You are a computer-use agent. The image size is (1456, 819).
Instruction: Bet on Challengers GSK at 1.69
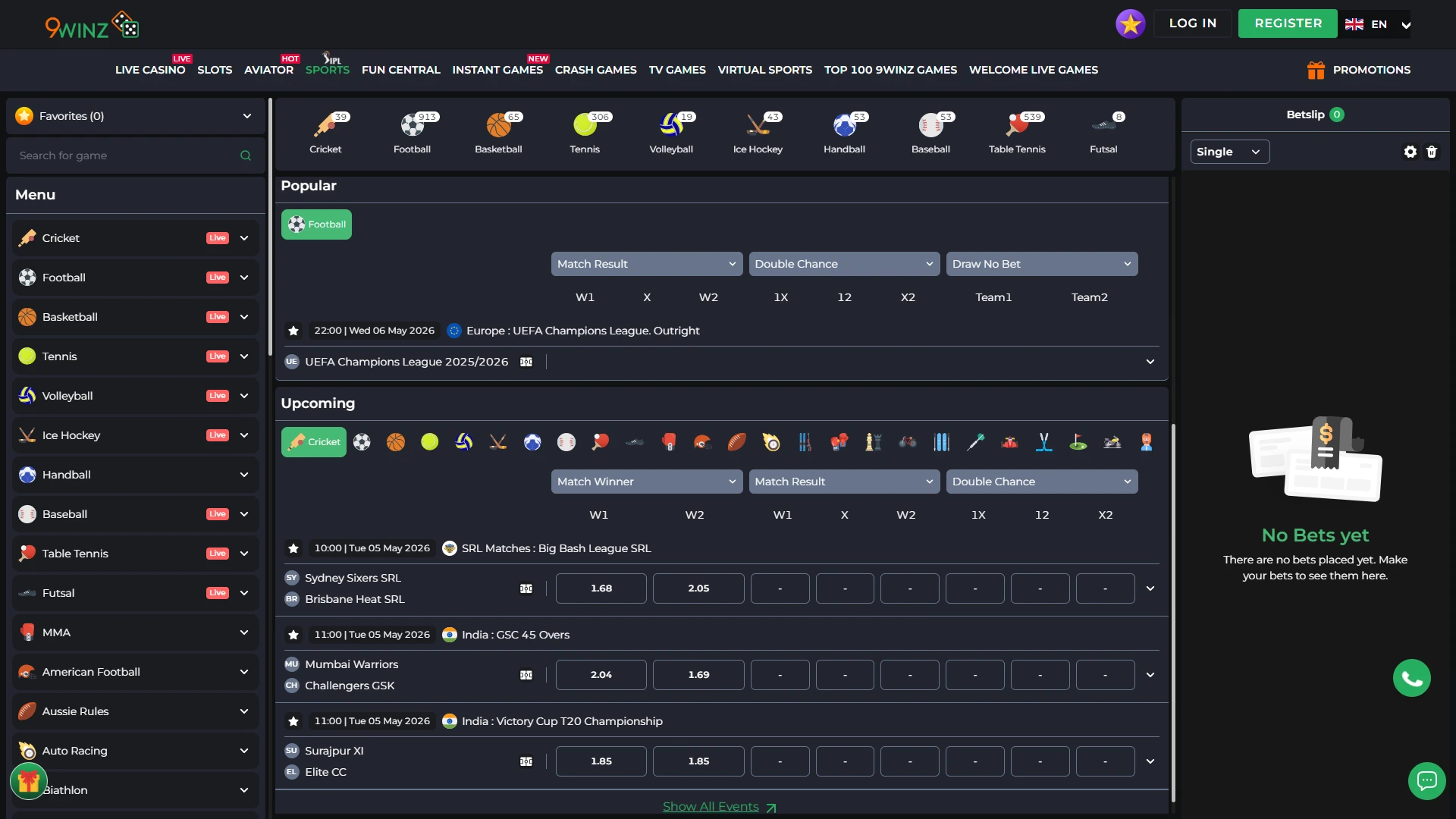698,675
